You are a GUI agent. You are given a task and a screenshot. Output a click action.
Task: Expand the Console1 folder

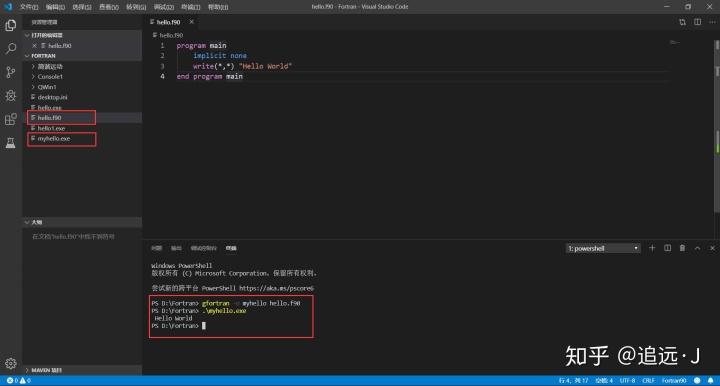click(x=50, y=77)
